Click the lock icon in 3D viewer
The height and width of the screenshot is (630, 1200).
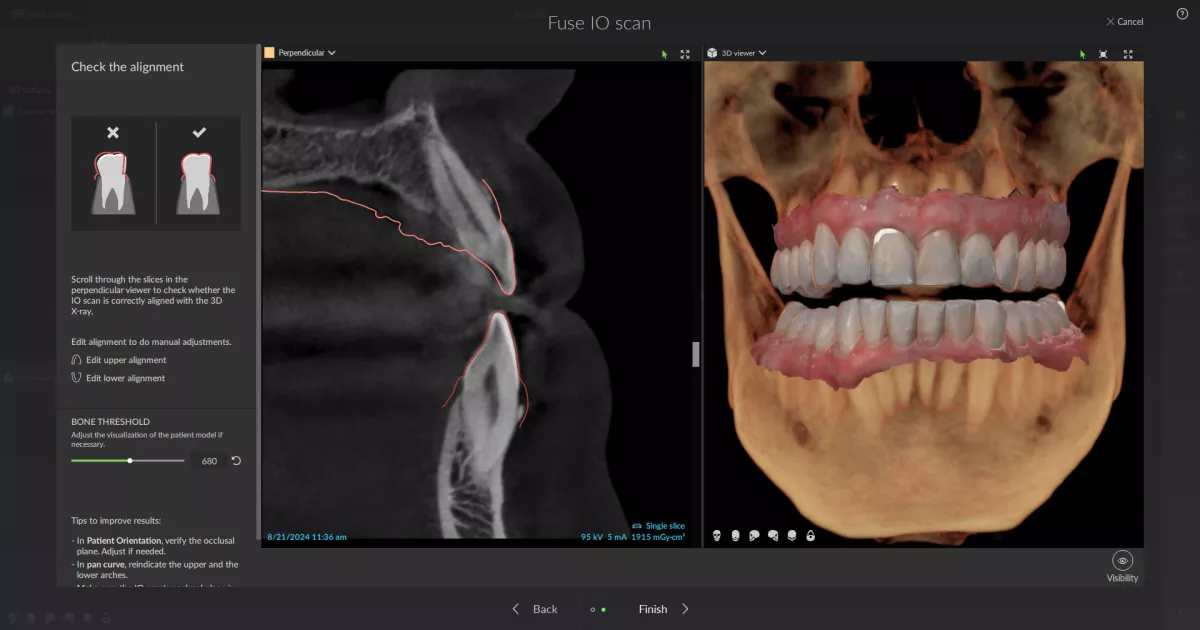810,536
